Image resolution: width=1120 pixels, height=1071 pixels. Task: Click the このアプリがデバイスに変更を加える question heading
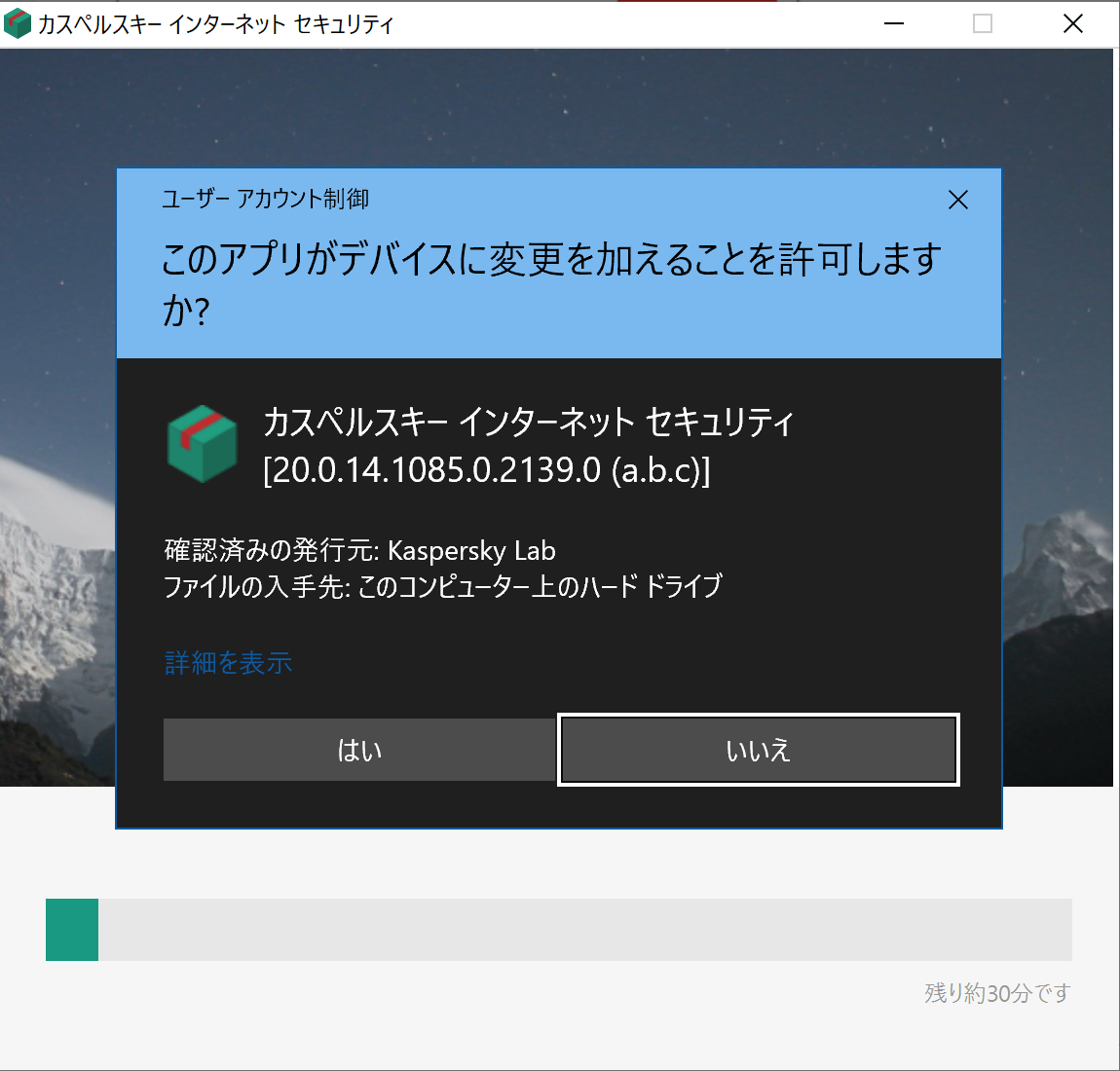tap(551, 284)
